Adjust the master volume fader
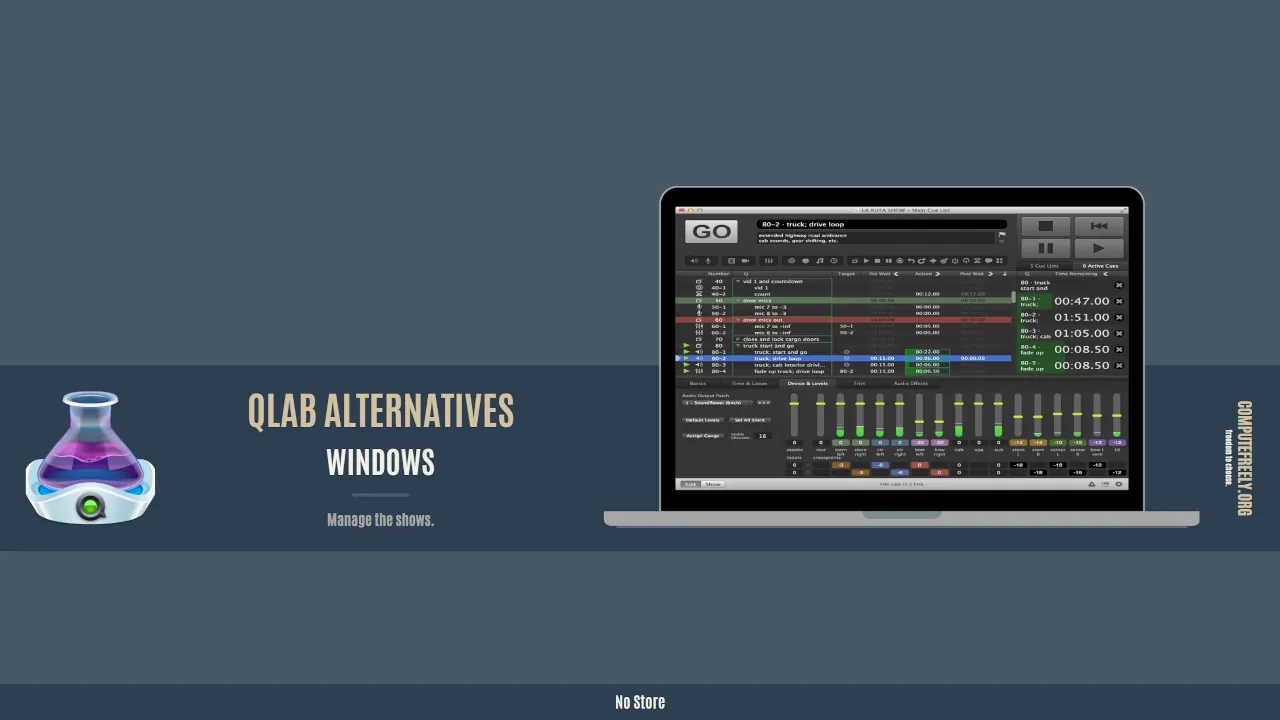 coord(794,404)
